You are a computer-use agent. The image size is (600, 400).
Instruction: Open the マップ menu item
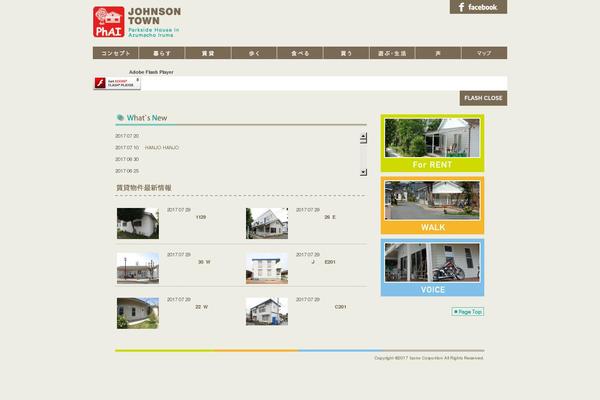click(x=484, y=53)
